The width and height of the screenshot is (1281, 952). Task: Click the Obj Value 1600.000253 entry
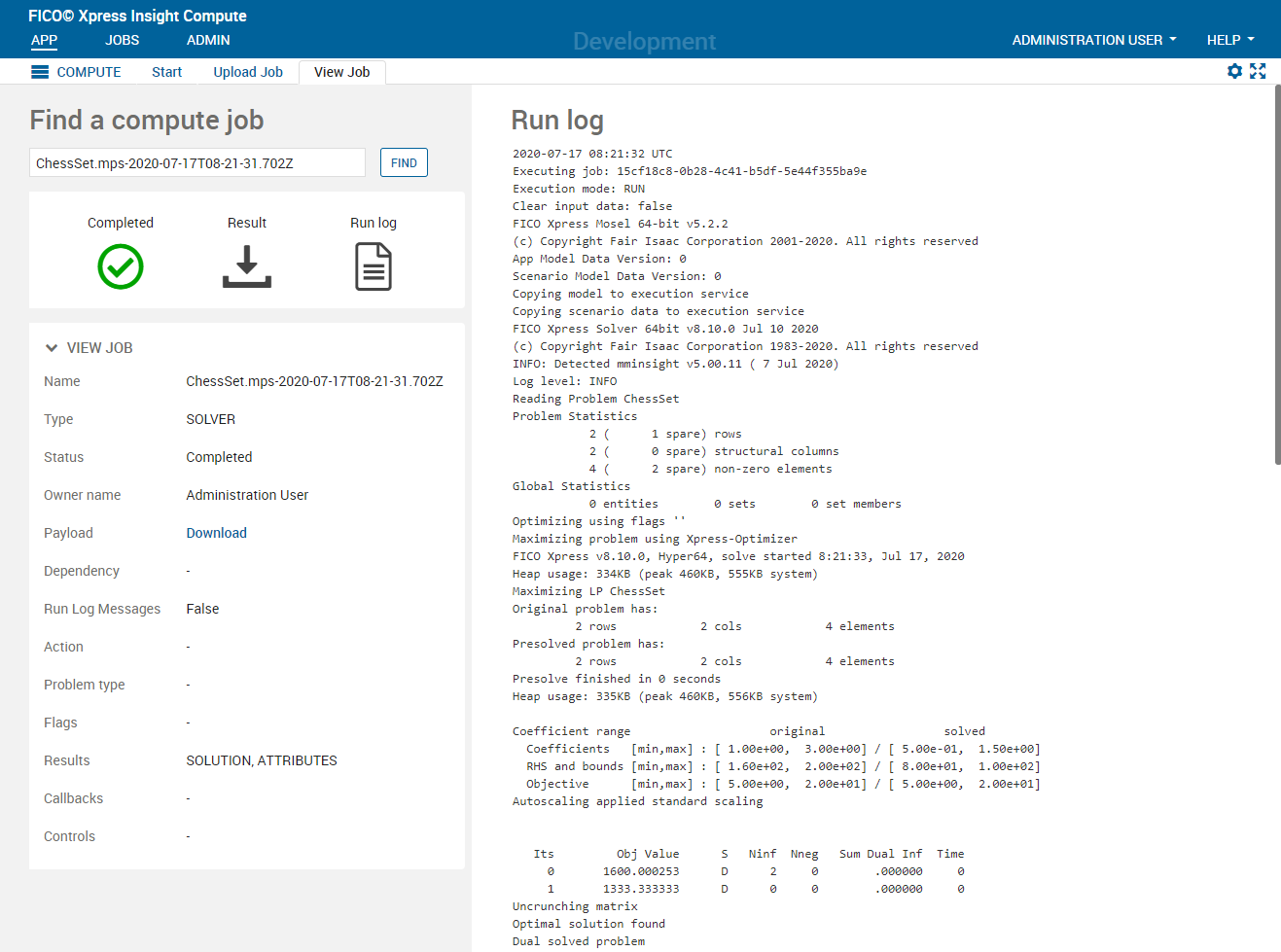[641, 871]
